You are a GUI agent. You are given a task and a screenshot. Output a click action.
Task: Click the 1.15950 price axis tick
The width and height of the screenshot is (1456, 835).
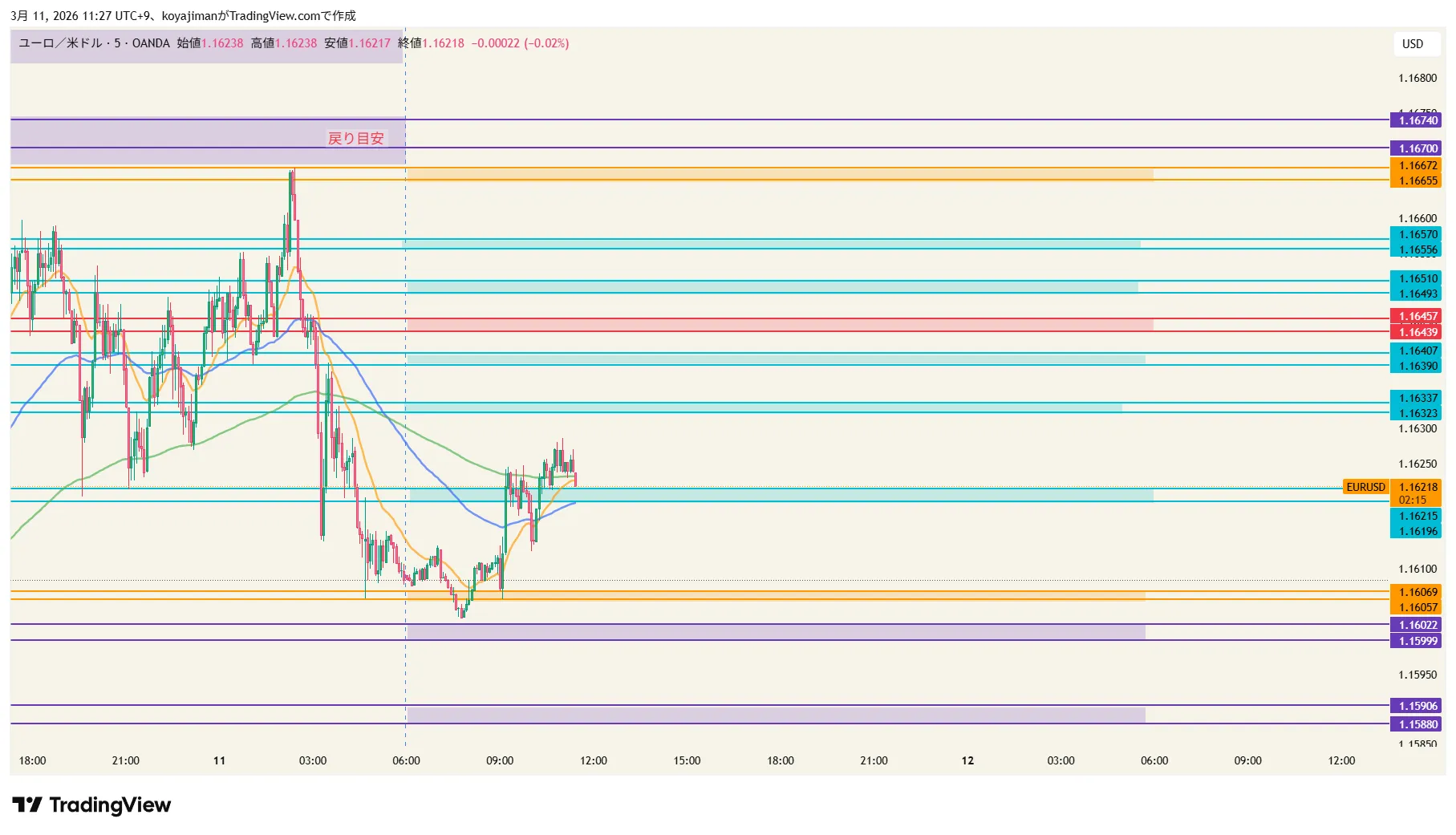click(x=1417, y=675)
